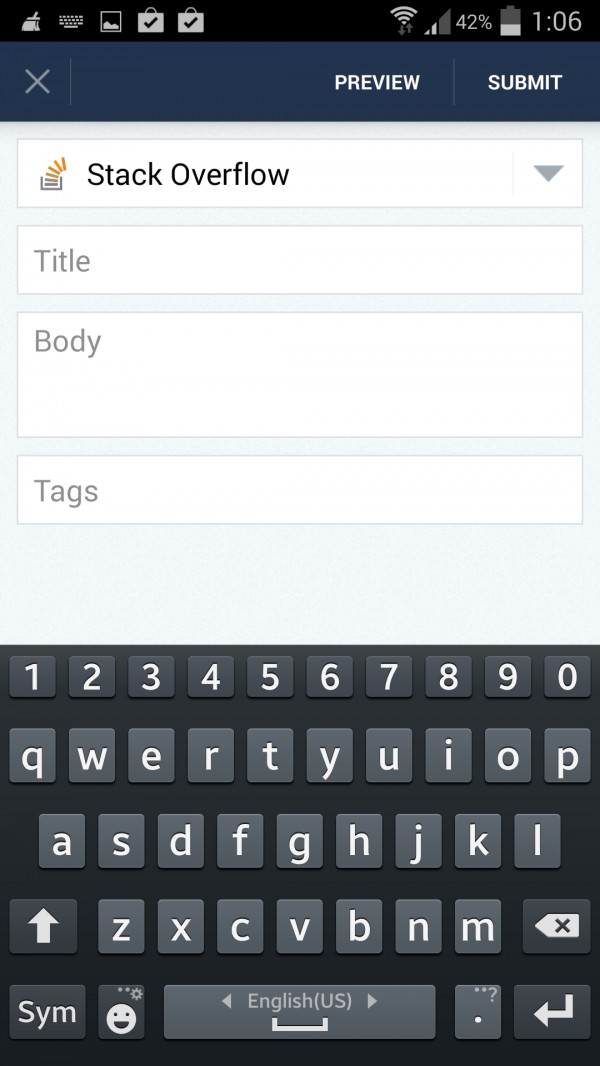600x1066 pixels.
Task: Switch language with the right arrow on the space bar
Action: click(x=371, y=1001)
